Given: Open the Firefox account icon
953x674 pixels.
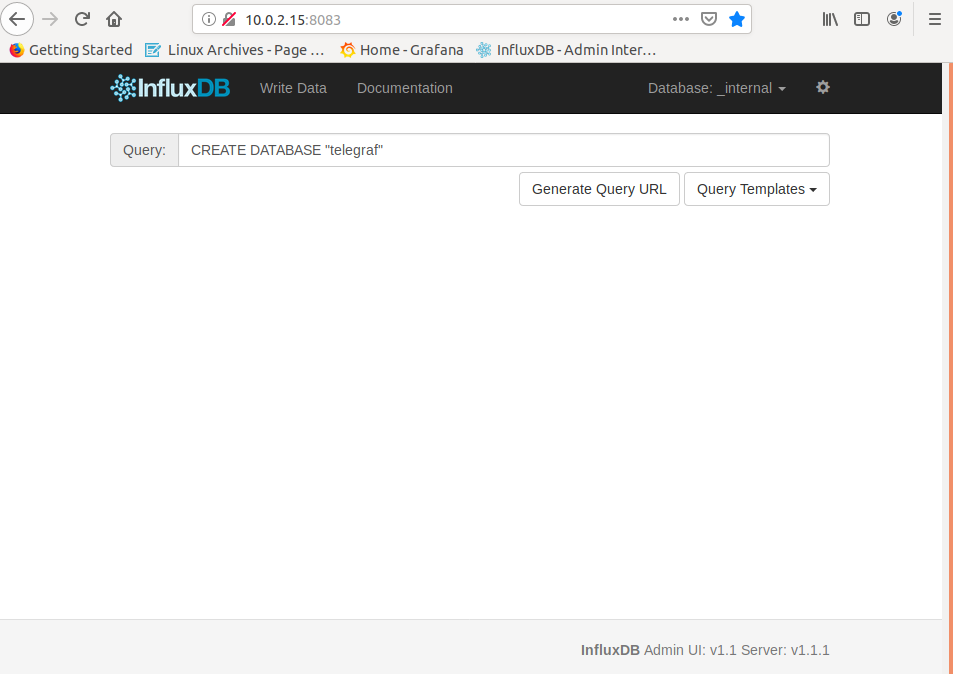Looking at the screenshot, I should 894,19.
